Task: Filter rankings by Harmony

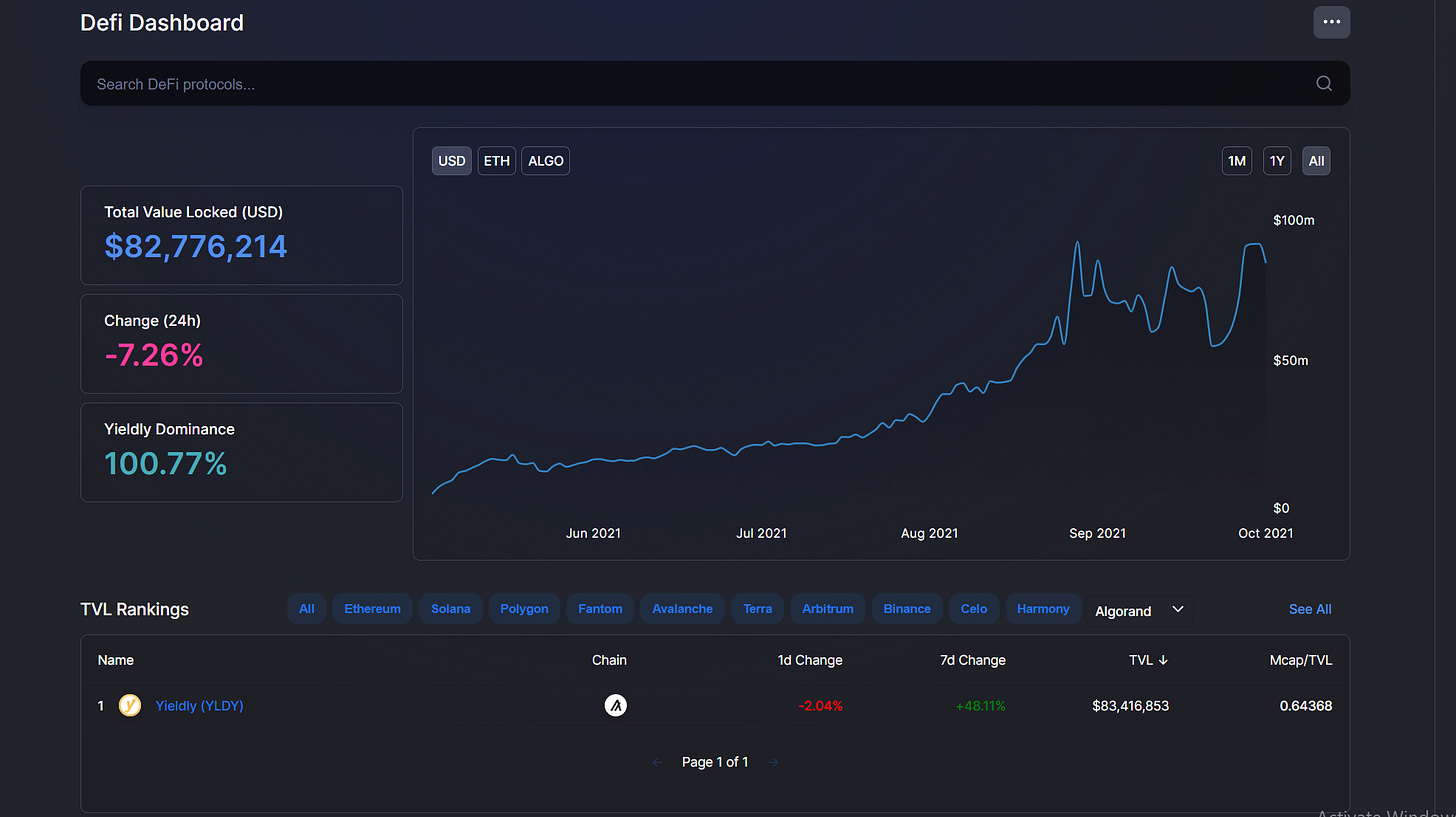Action: (1043, 609)
